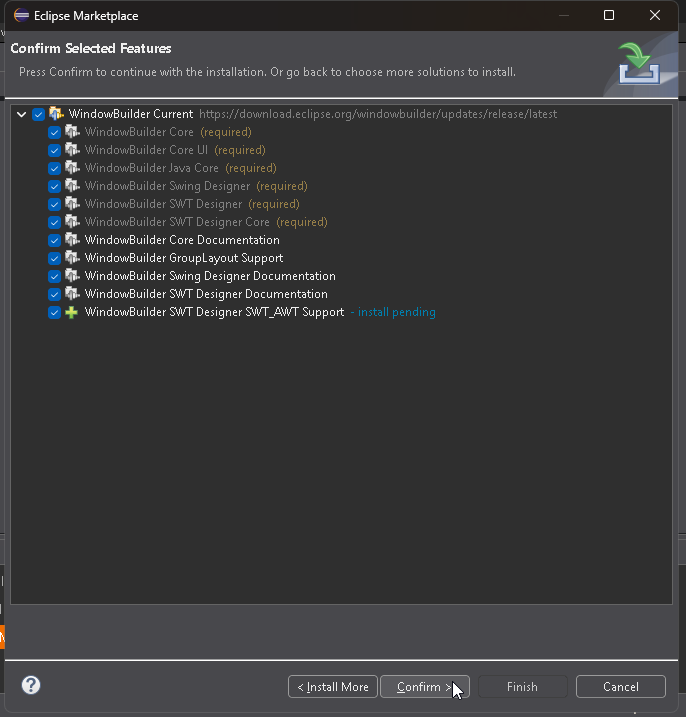Click the feature icon beside WindowBuilder Core (required)
This screenshot has width=686, height=717.
72,132
